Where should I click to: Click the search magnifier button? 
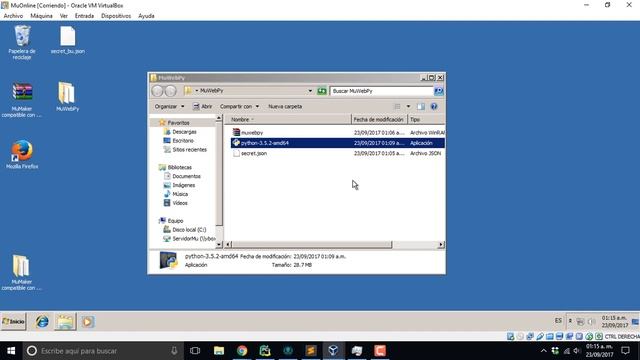point(439,91)
